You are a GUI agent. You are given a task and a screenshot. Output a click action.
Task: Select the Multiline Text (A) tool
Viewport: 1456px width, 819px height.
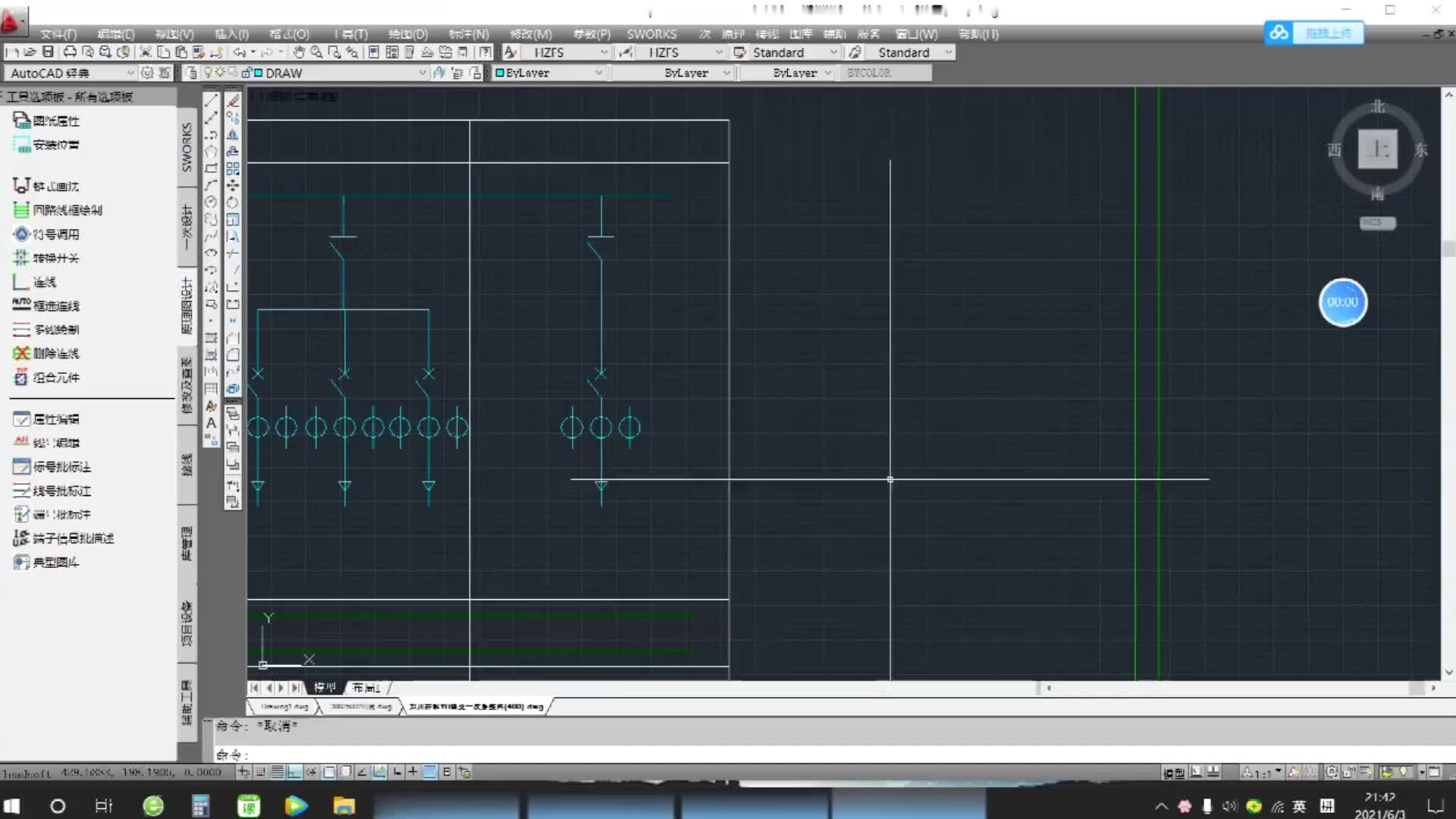coord(211,422)
